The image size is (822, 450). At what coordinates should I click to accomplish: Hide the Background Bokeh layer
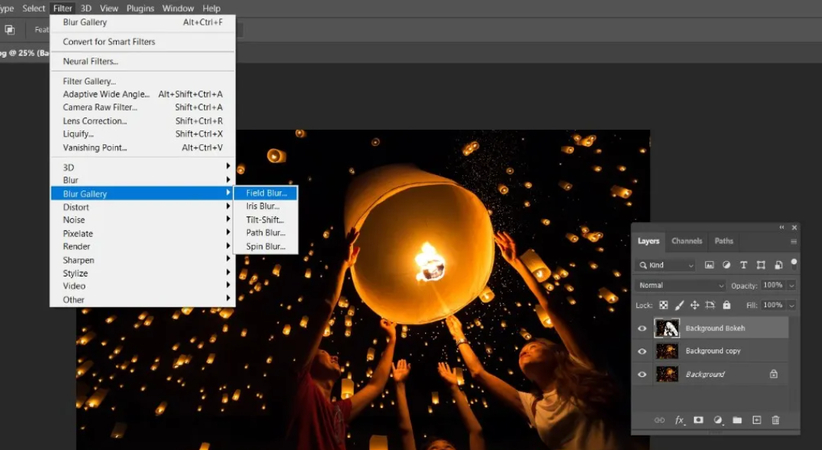coord(642,328)
